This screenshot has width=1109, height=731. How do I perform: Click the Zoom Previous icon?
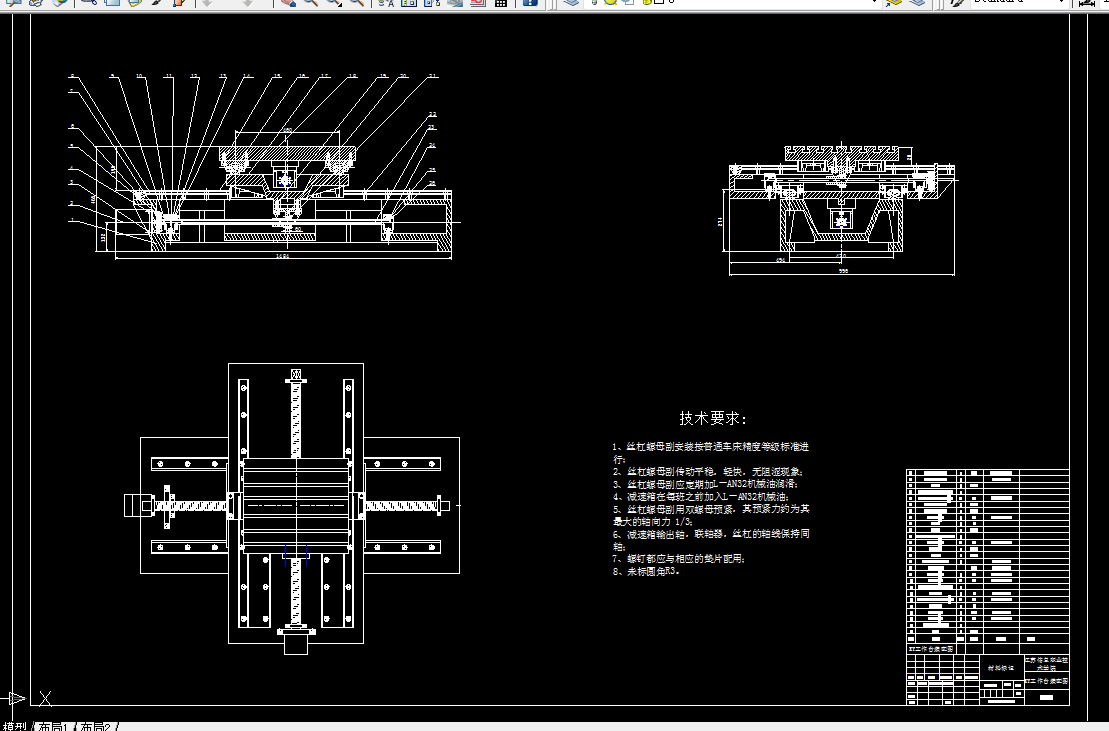357,4
